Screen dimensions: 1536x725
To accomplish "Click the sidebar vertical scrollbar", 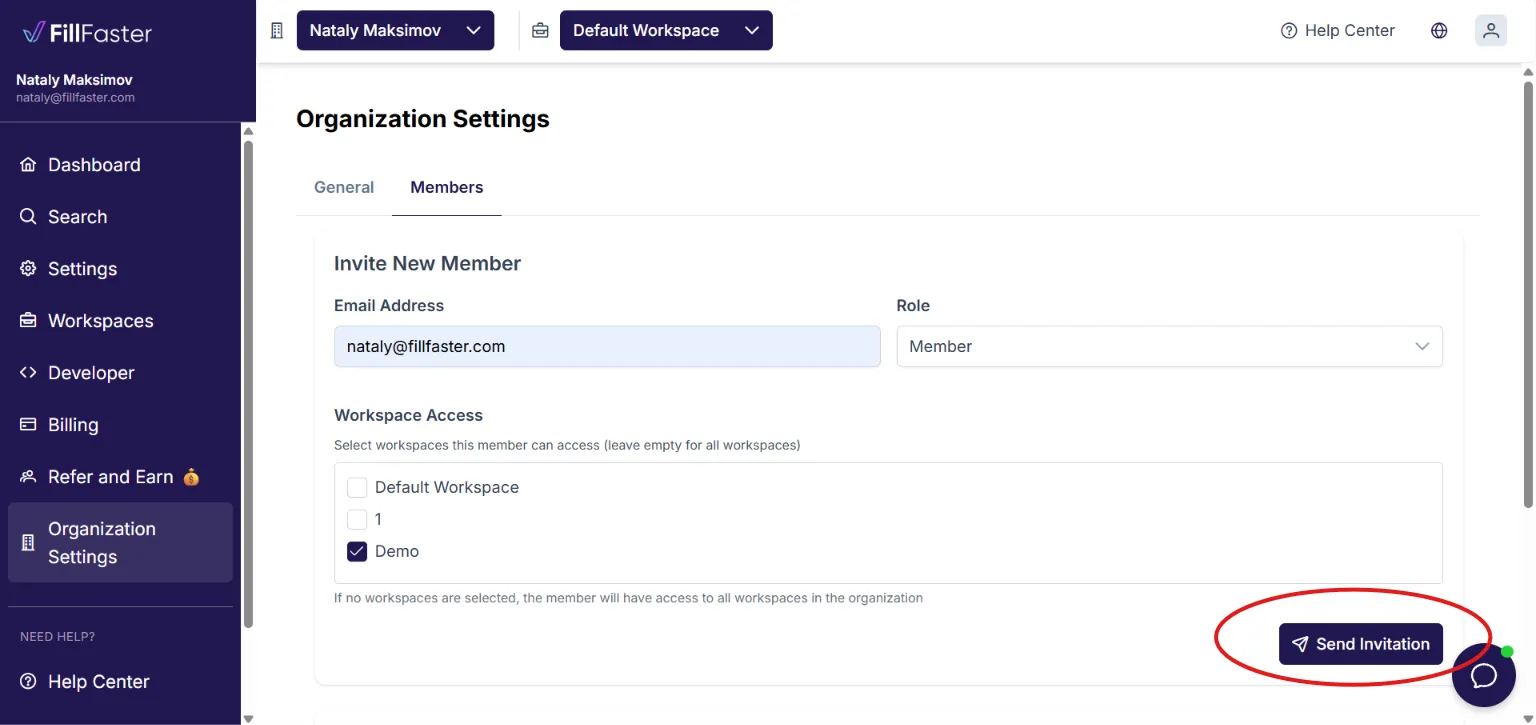I will click(248, 383).
